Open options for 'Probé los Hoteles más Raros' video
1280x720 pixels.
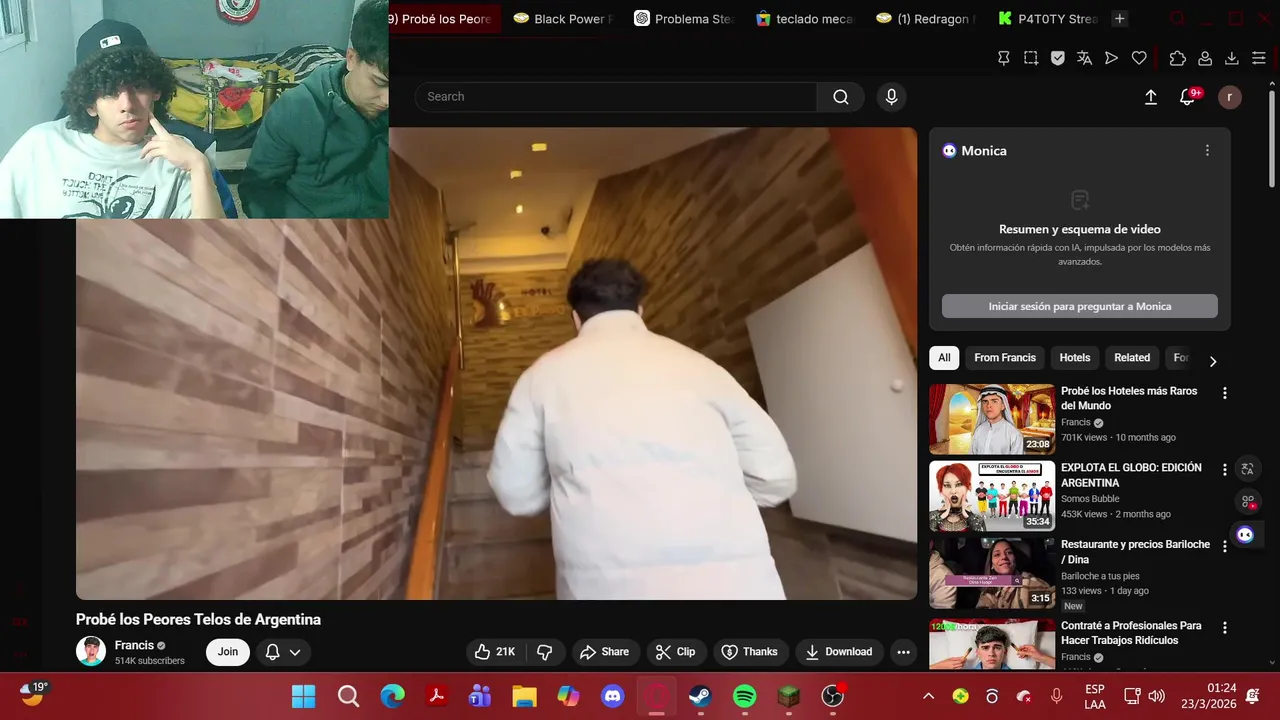tap(1224, 393)
